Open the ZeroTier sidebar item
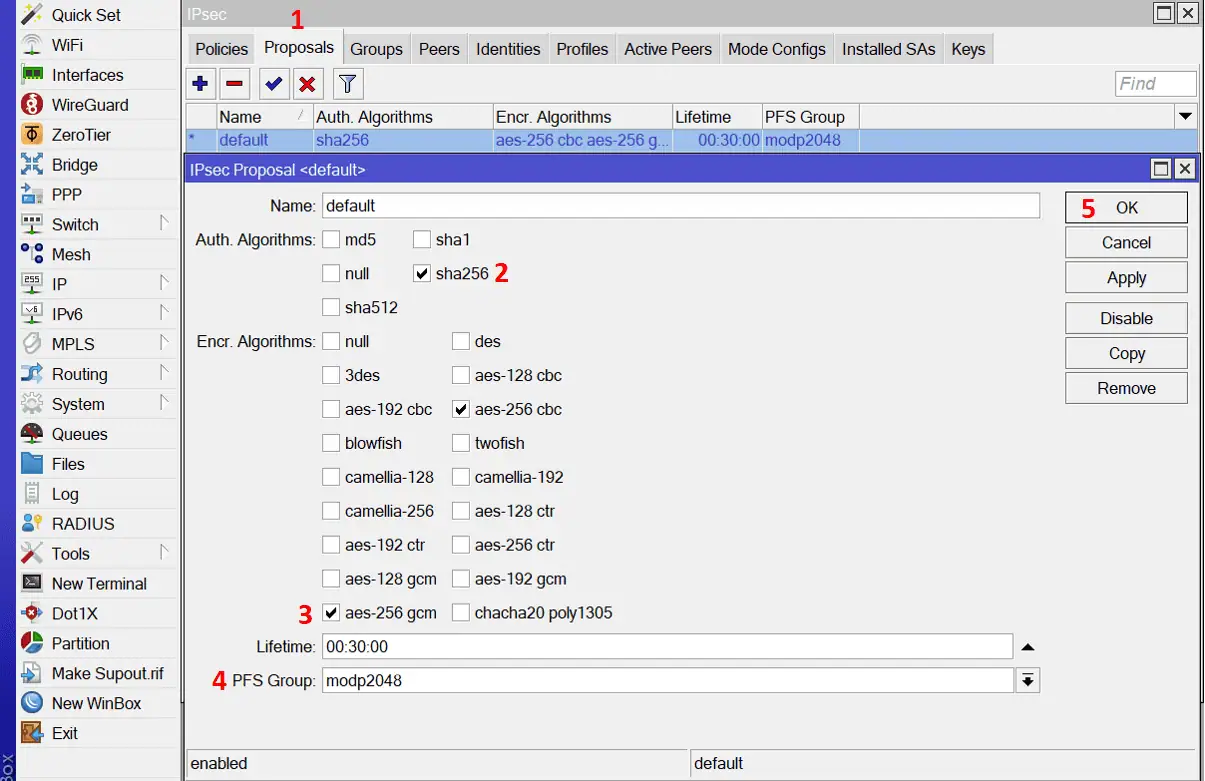The height and width of the screenshot is (781, 1205). pos(81,135)
